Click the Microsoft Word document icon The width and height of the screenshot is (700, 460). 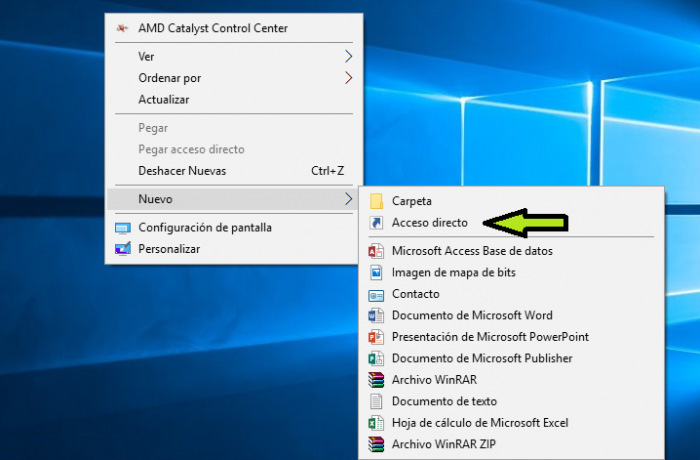coord(376,315)
